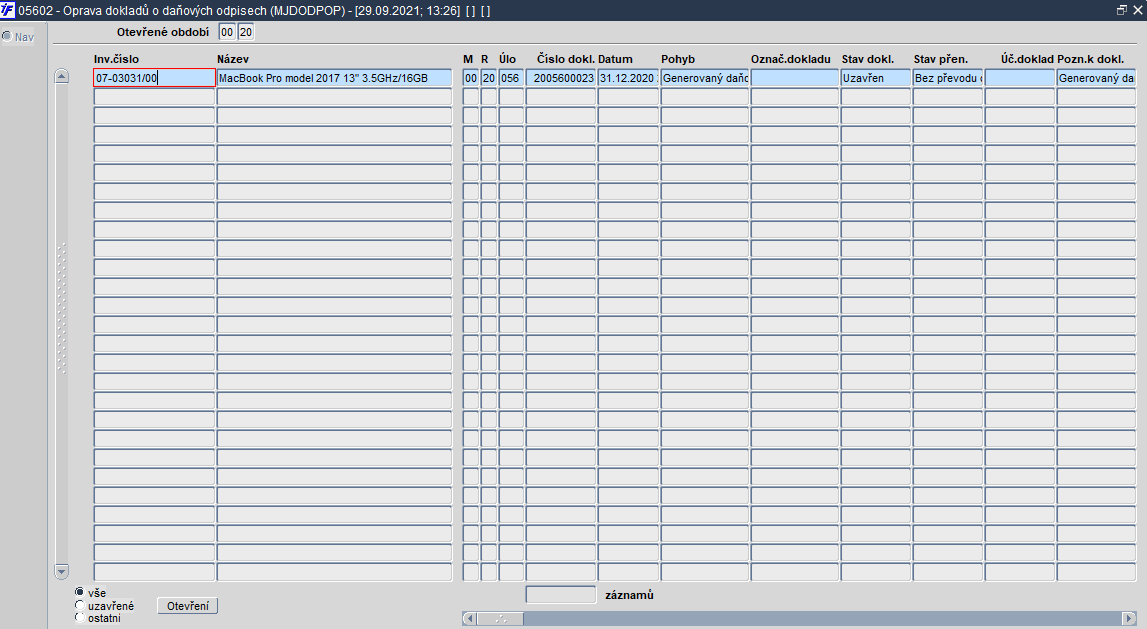Click Otevřené období year field 20
Image resolution: width=1147 pixels, height=629 pixels.
tap(246, 32)
